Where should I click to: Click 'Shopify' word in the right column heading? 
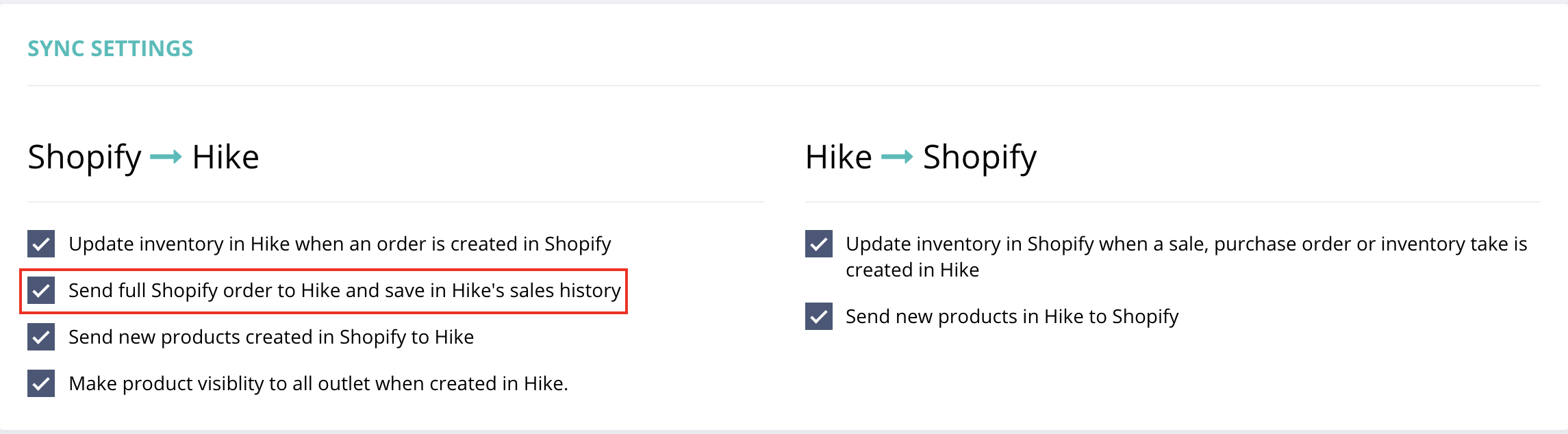tap(979, 157)
